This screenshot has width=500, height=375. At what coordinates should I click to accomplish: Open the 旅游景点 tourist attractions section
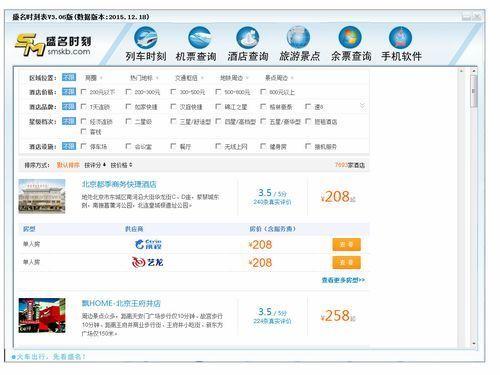click(x=299, y=45)
